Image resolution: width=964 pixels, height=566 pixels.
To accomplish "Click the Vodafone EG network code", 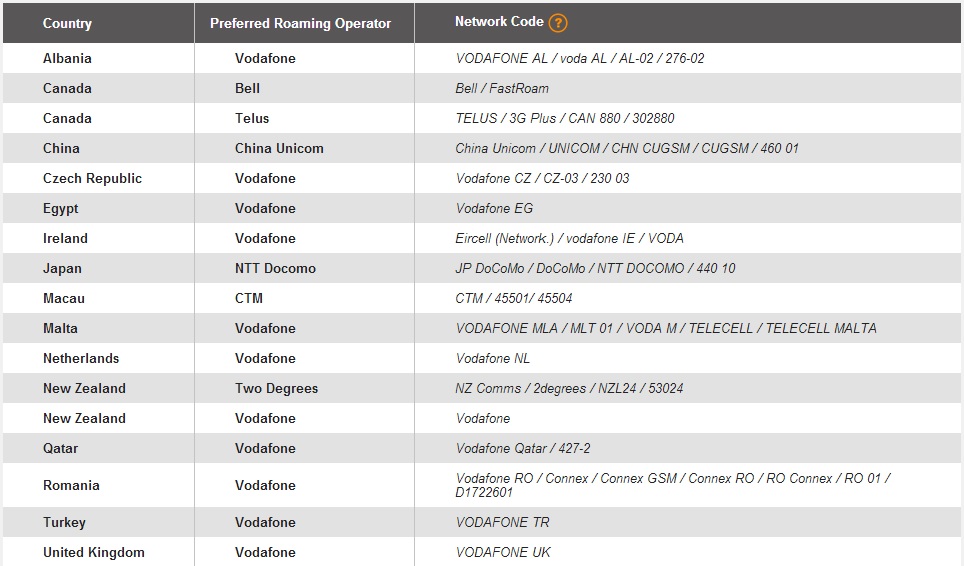I will [494, 208].
